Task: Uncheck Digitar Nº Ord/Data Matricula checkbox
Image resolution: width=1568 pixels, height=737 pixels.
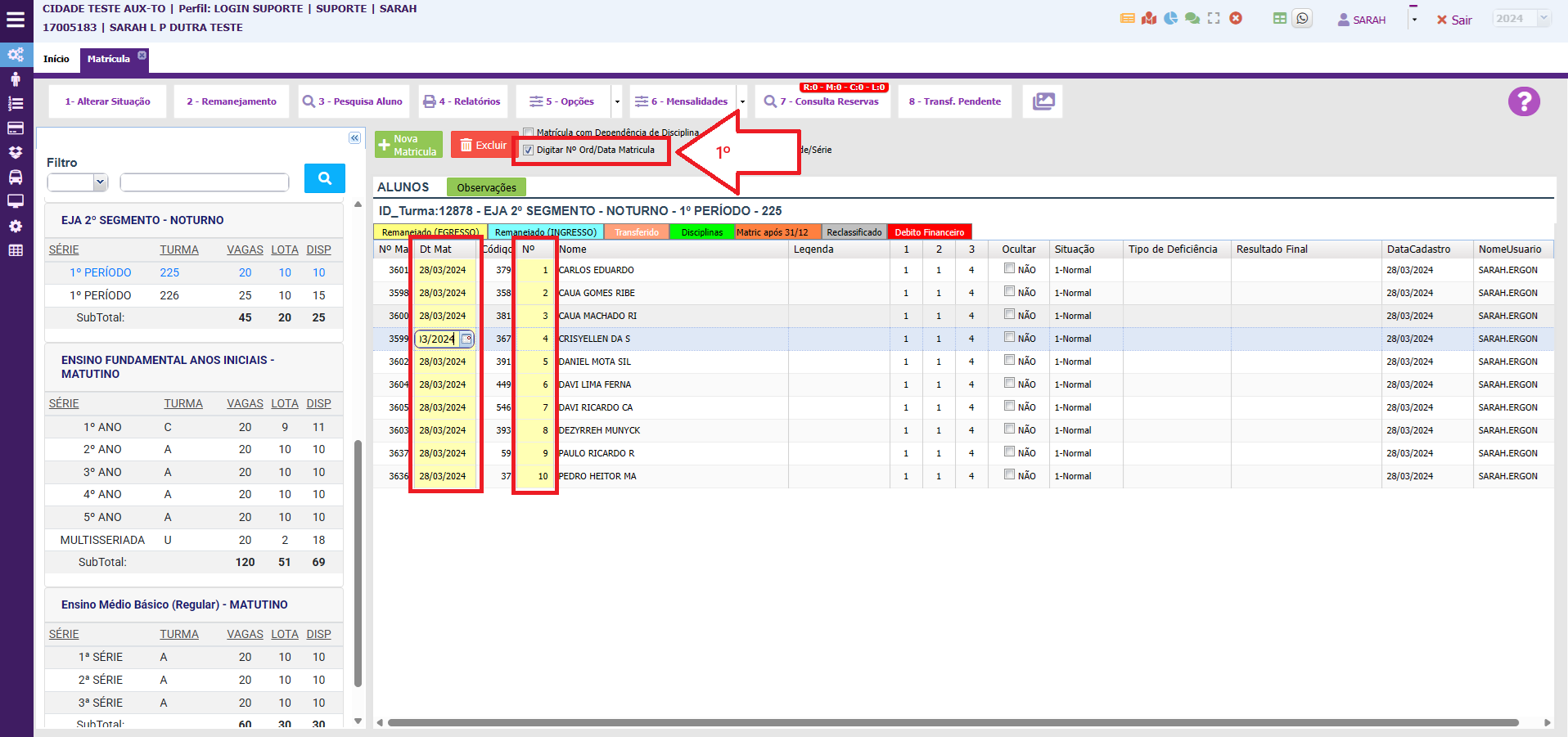Action: [529, 151]
